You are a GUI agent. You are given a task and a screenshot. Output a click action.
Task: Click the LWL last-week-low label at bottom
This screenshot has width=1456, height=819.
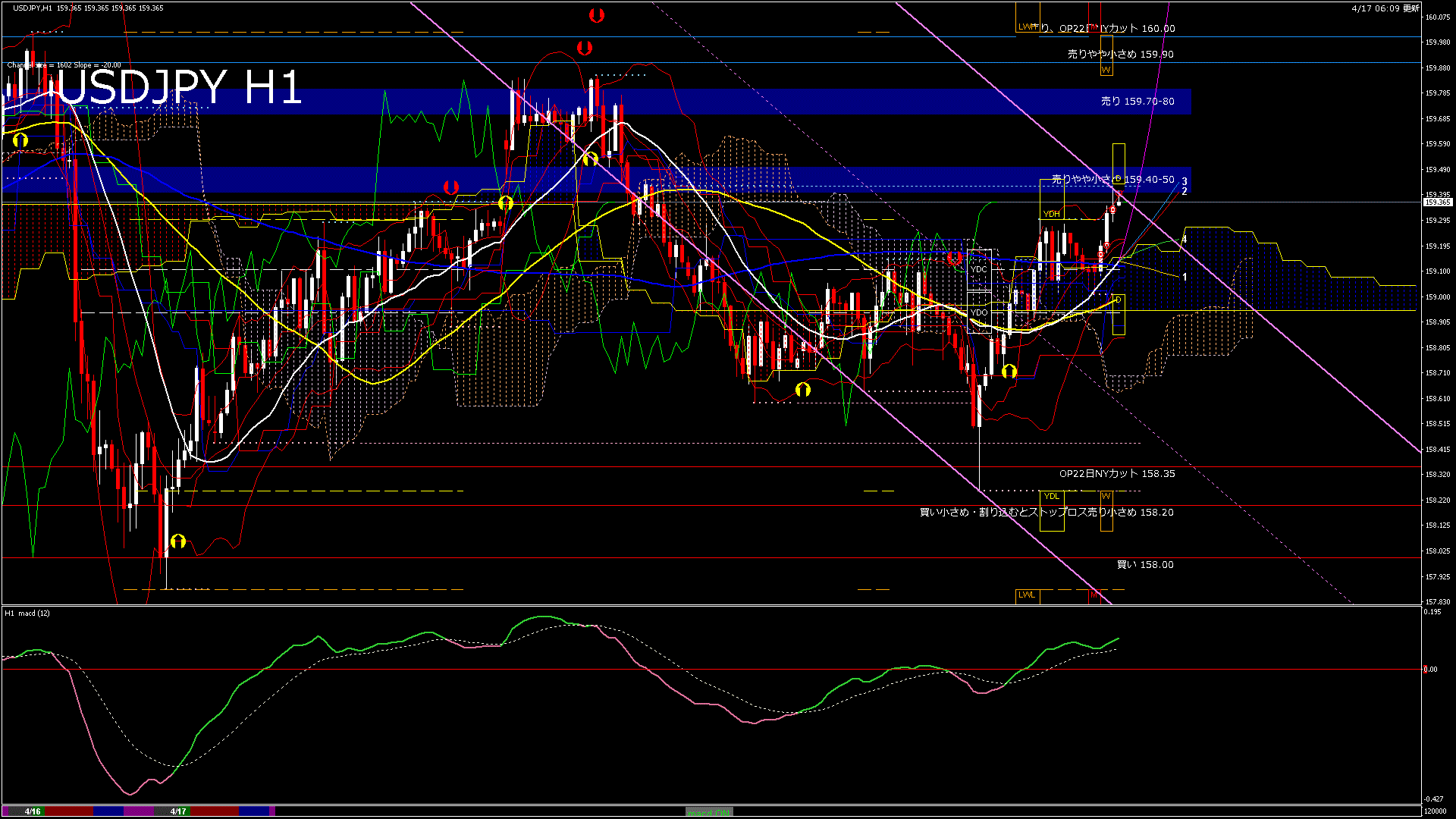1027,595
